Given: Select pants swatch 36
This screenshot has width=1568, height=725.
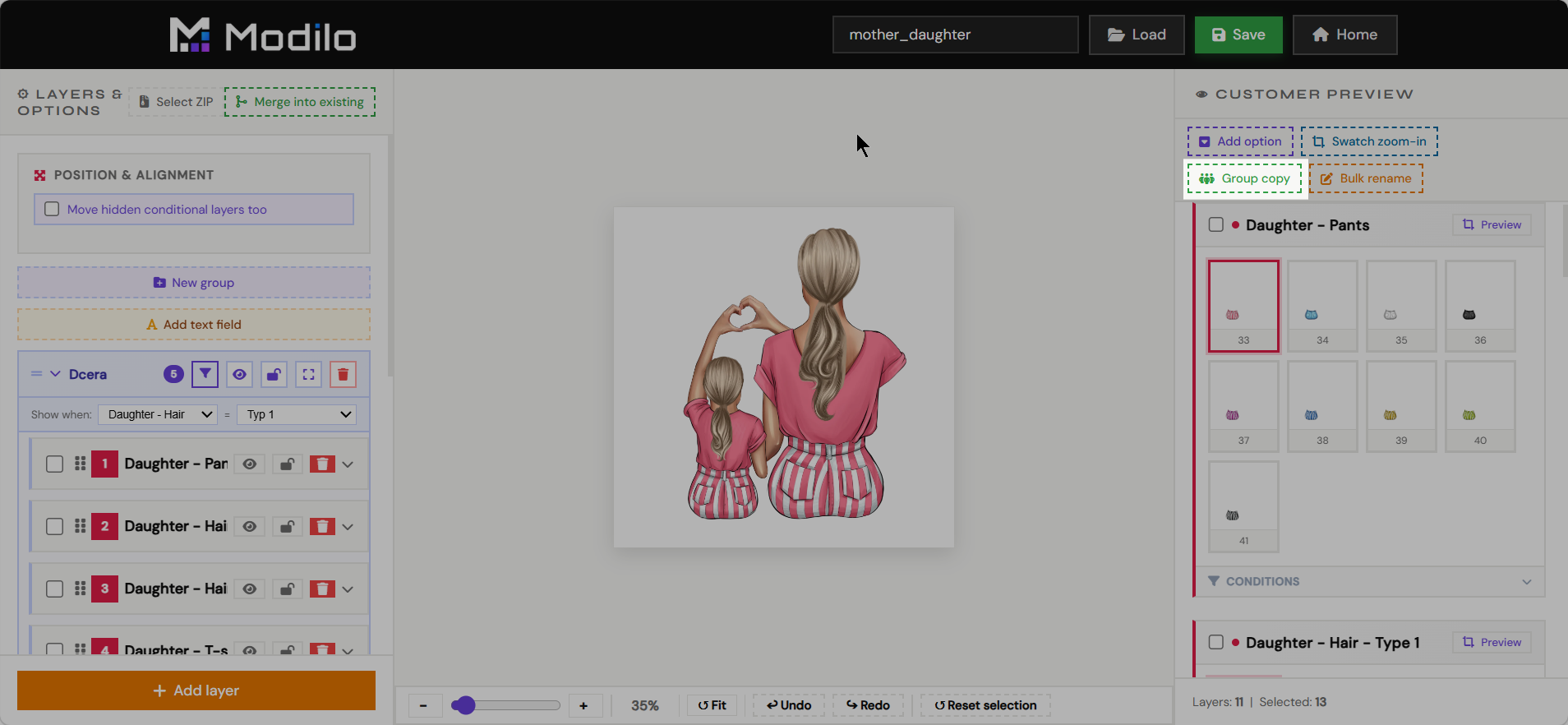Looking at the screenshot, I should pos(1480,306).
